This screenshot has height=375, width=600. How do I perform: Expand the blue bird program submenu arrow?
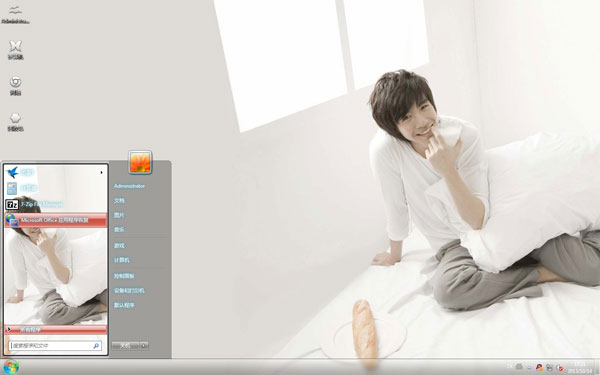pos(101,173)
